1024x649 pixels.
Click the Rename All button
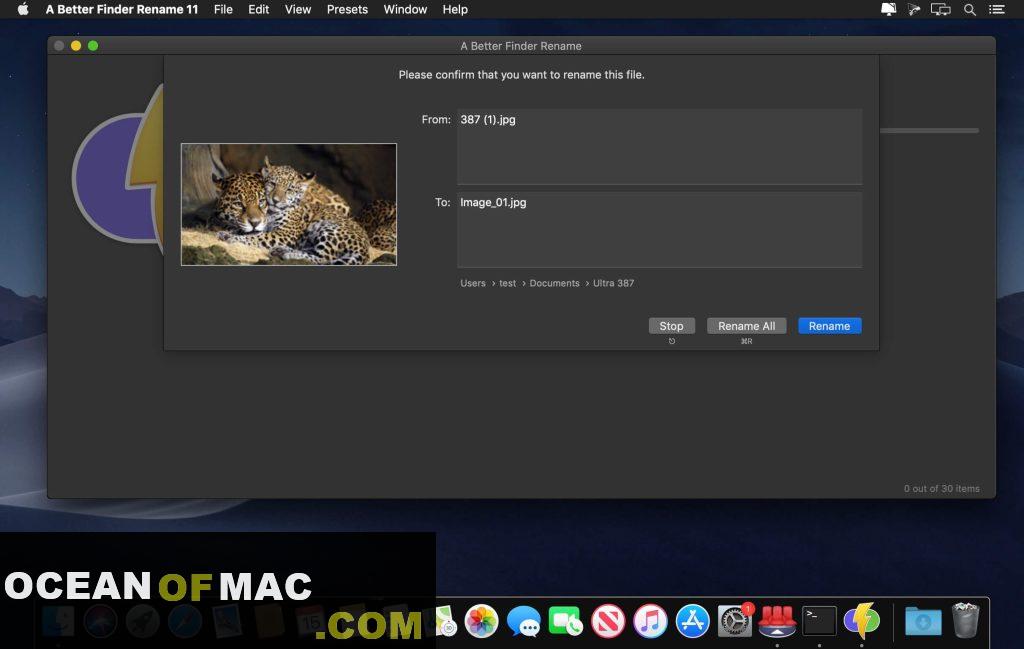(x=746, y=326)
